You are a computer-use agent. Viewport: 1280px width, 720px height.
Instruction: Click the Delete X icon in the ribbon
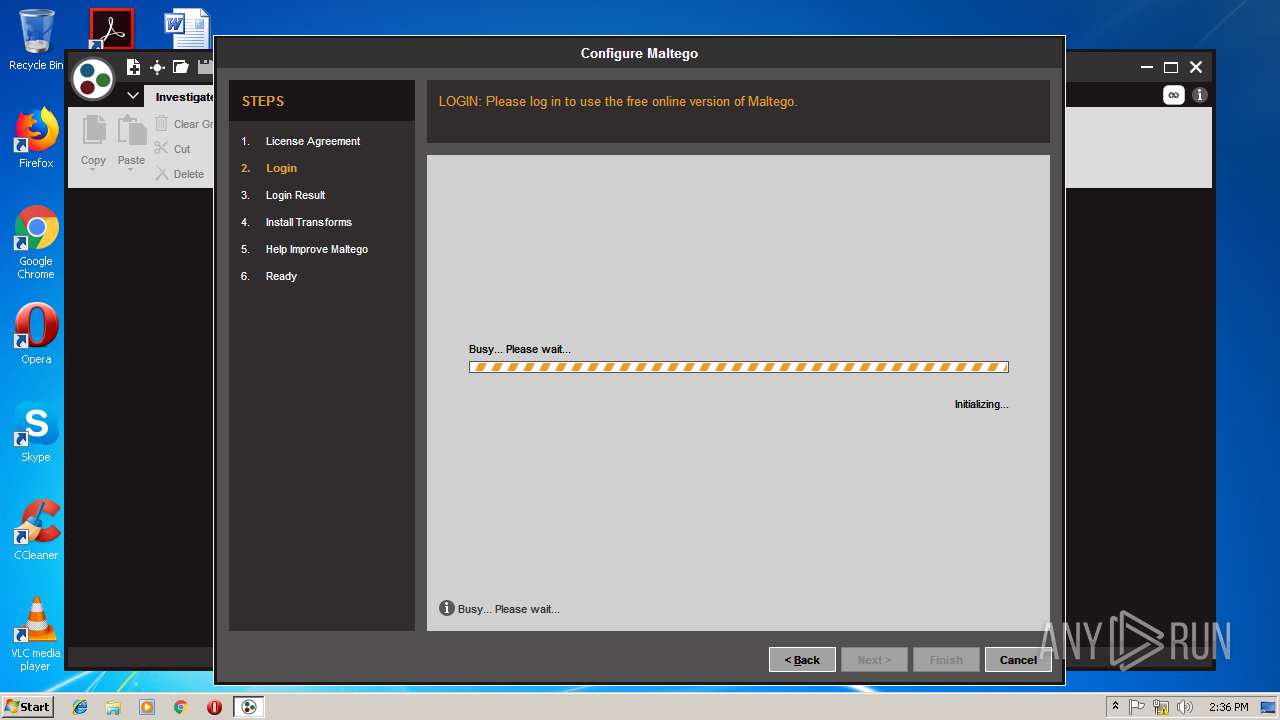[162, 173]
